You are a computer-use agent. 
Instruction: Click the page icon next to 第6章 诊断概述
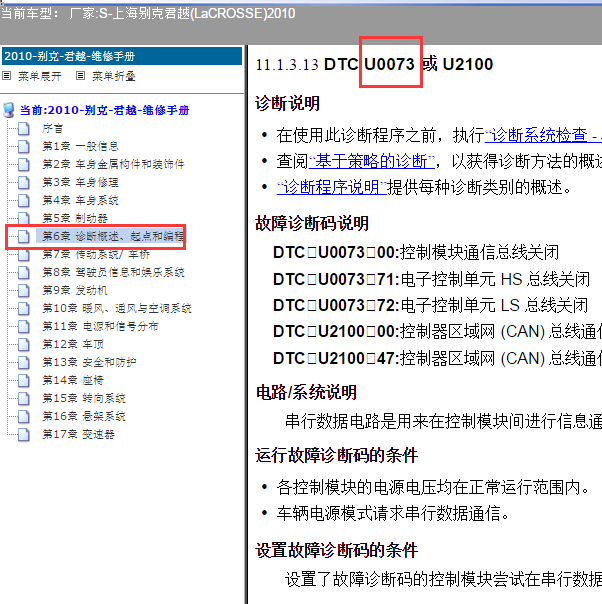(x=24, y=236)
